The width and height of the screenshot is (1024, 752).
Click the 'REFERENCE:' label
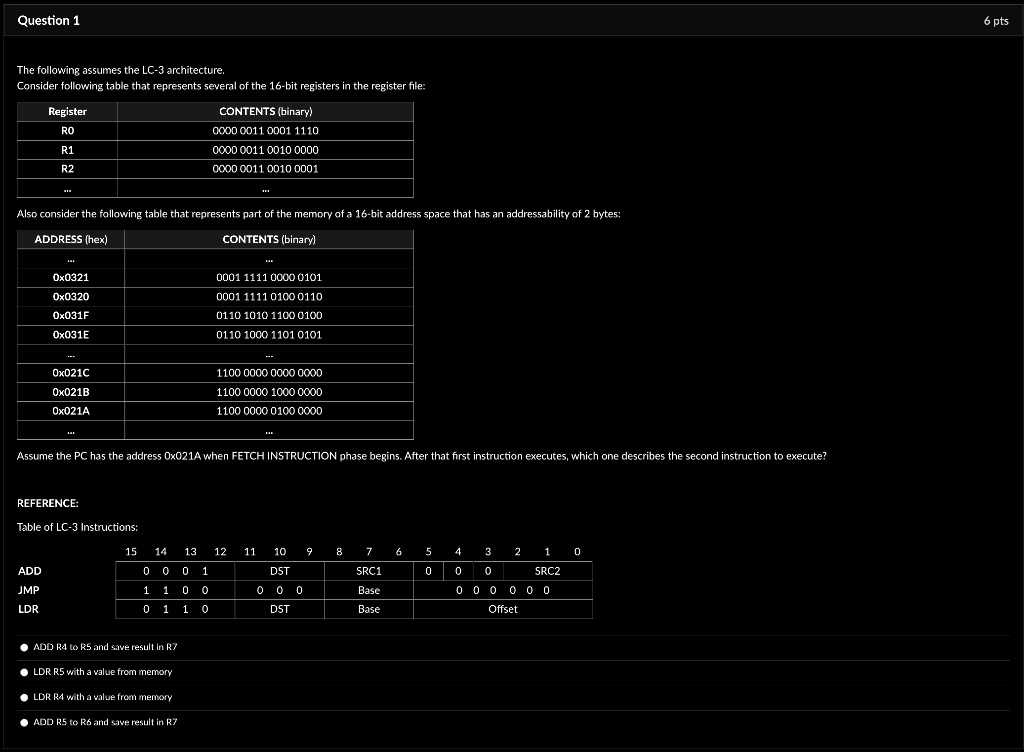pyautogui.click(x=48, y=504)
